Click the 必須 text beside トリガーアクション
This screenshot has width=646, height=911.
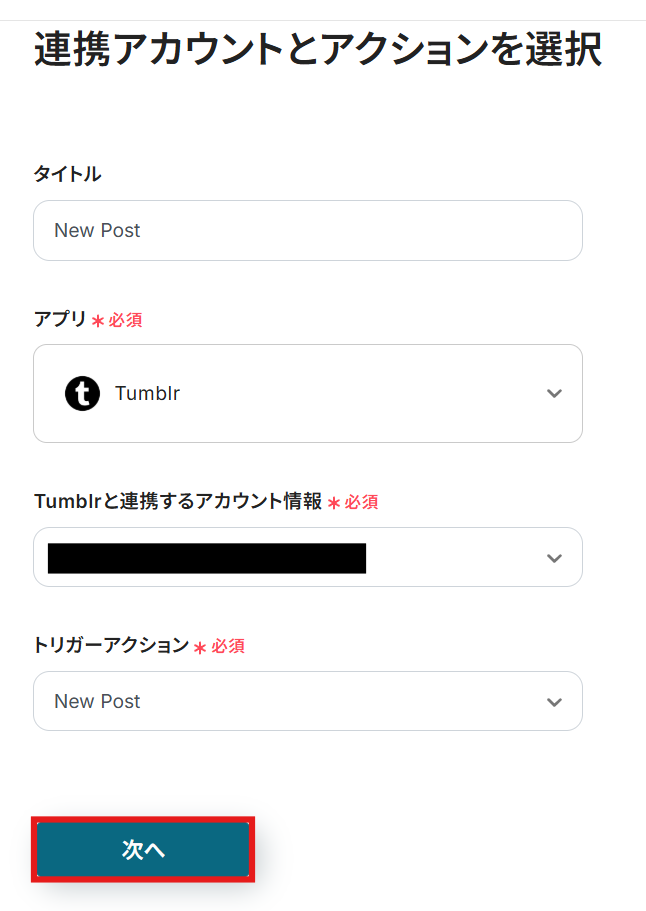tap(227, 647)
